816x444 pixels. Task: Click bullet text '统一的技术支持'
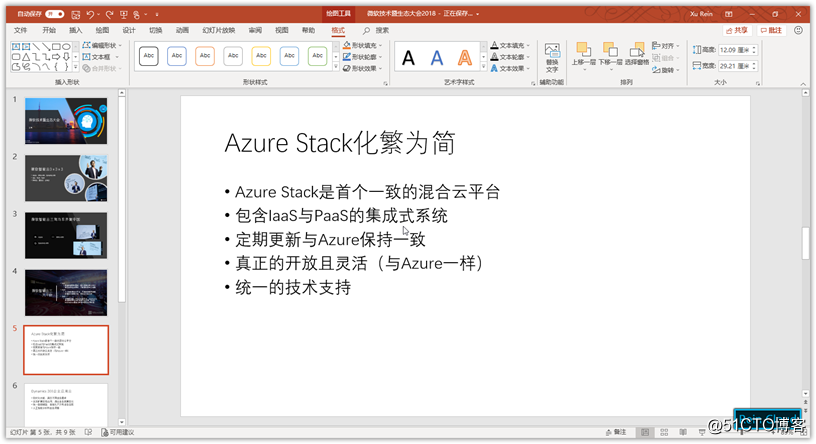[x=293, y=287]
